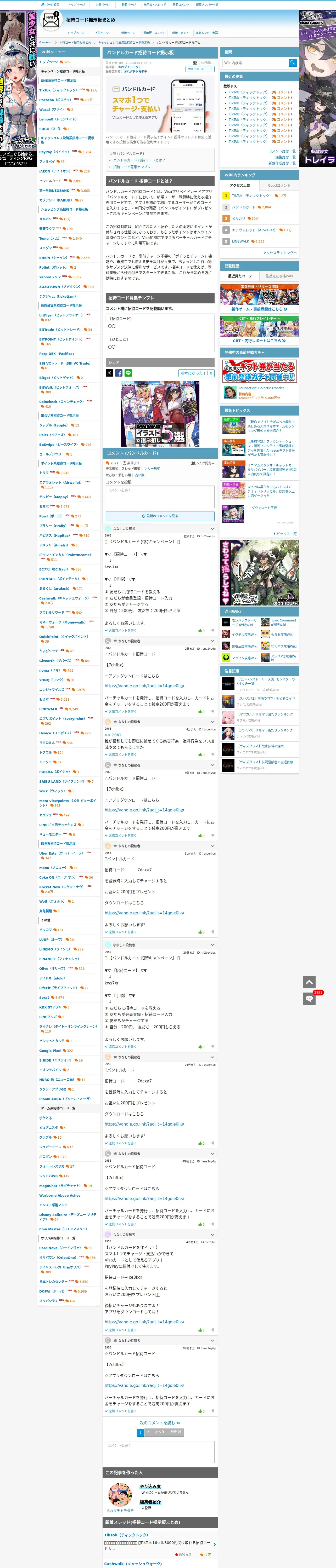Screen dimensions: 336x1568
Task: Click 最新のコメントを見る refresh button
Action: click(160, 516)
